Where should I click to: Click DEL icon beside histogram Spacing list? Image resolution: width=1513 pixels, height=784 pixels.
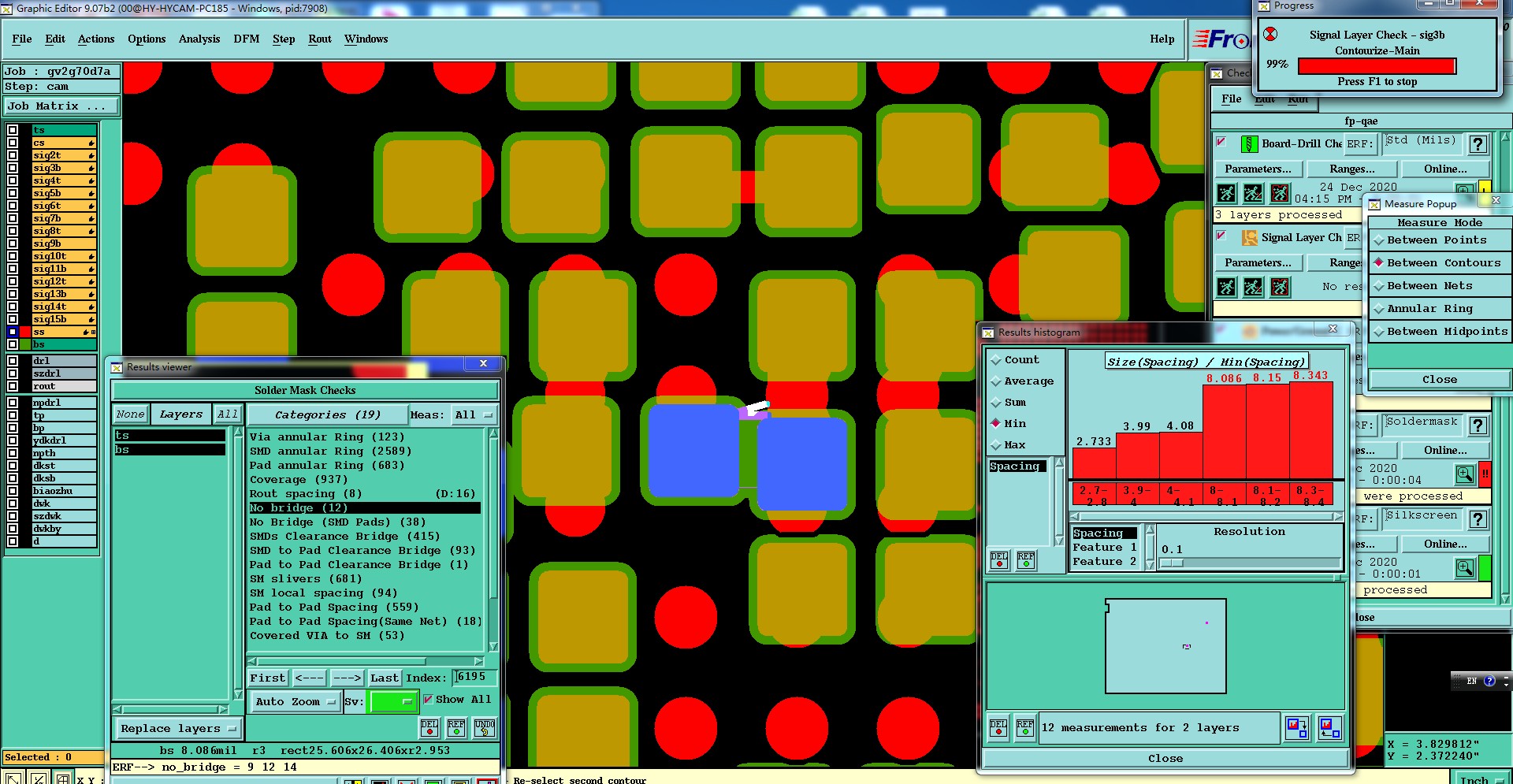pyautogui.click(x=998, y=560)
